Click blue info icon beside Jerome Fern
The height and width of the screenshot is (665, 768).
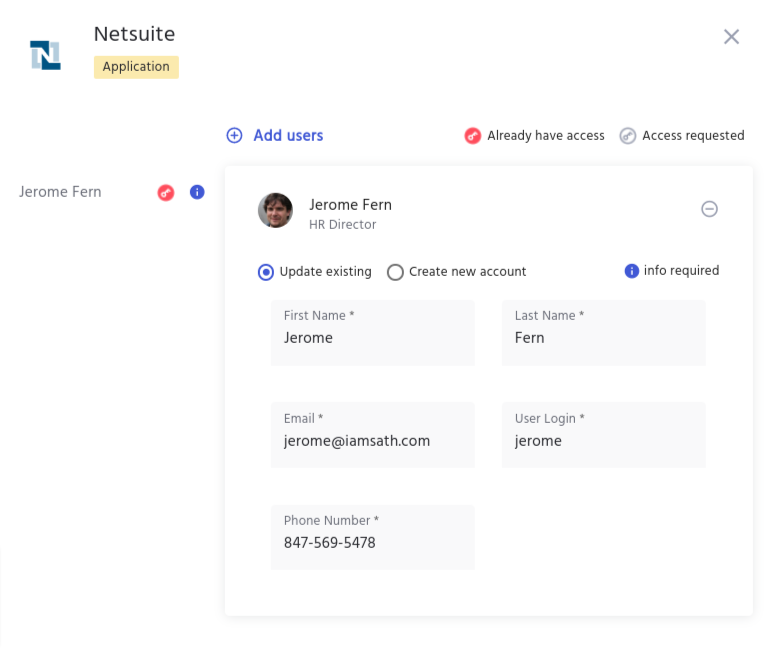(x=197, y=192)
